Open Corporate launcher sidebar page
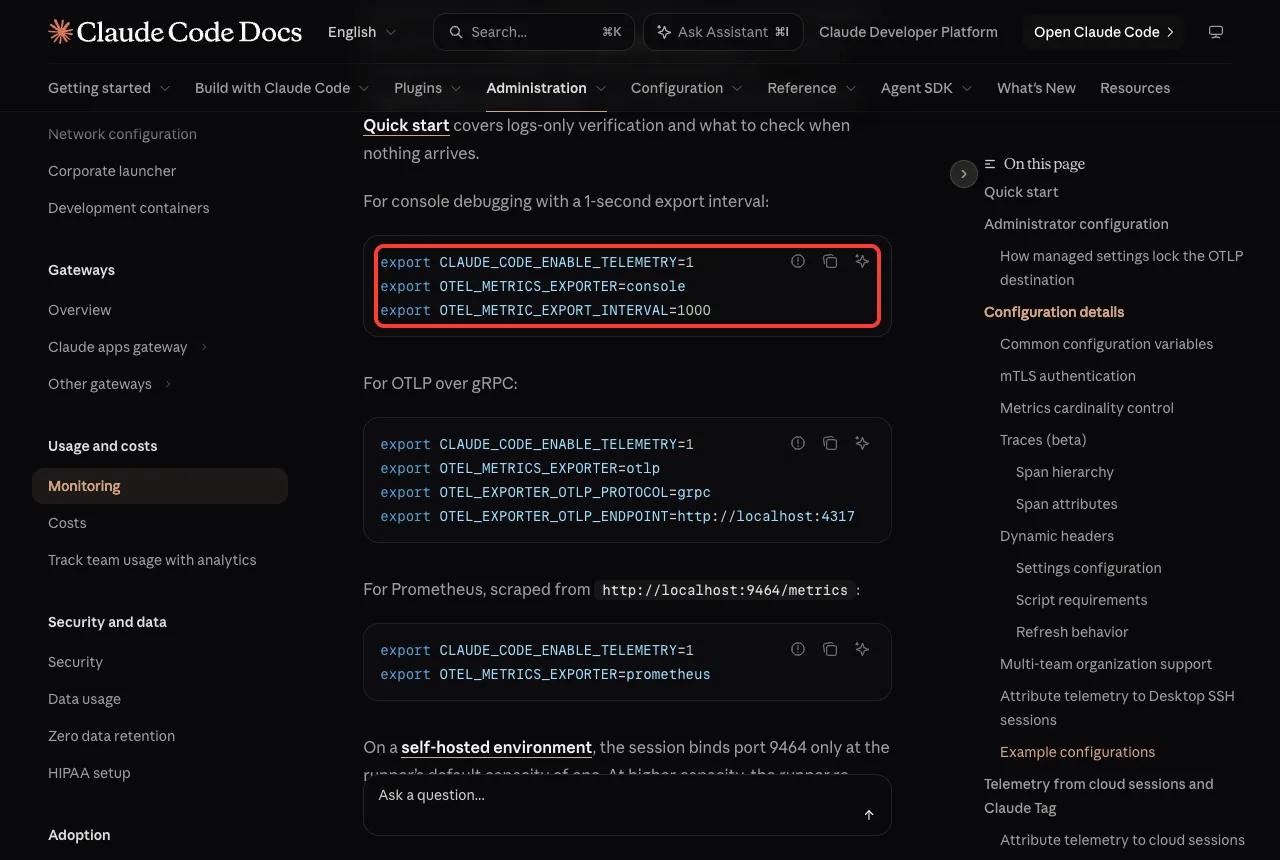This screenshot has height=860, width=1280. [112, 171]
